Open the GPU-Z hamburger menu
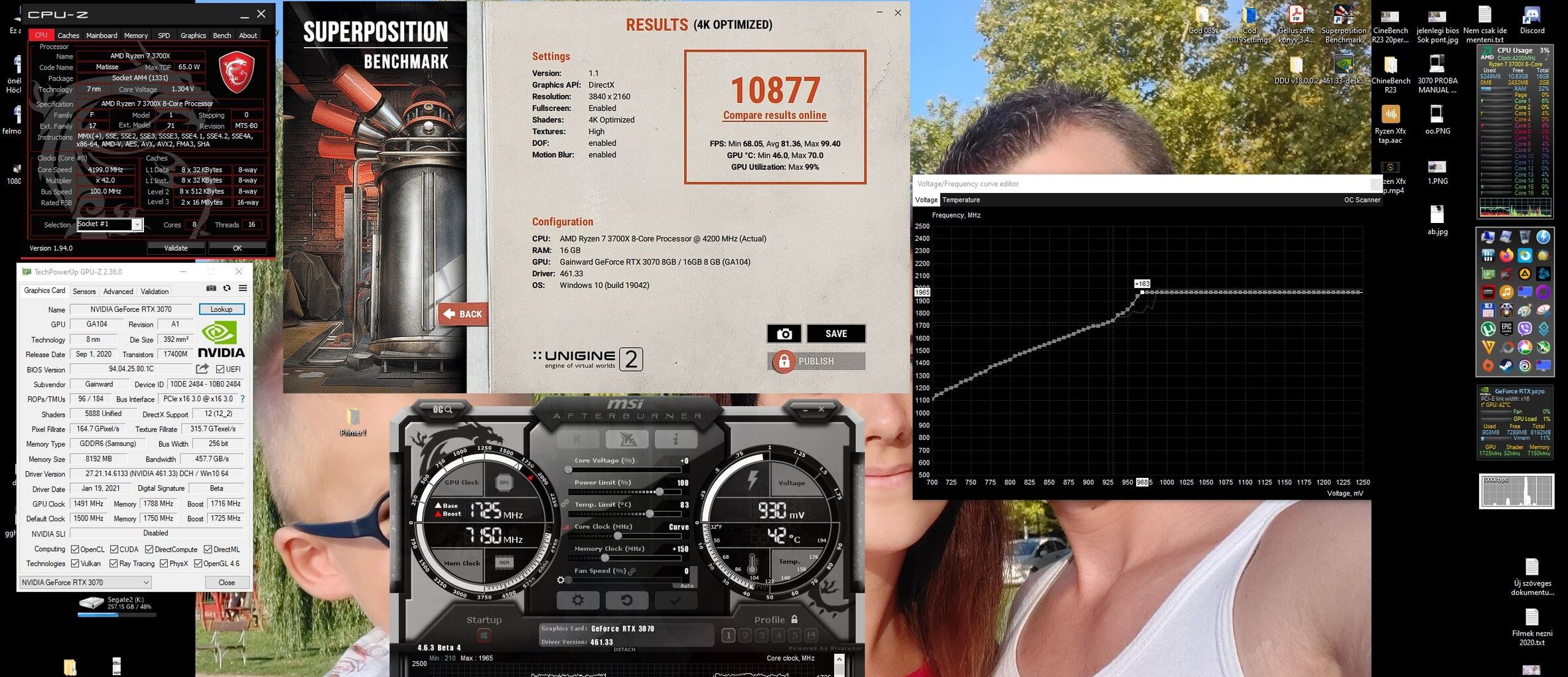The height and width of the screenshot is (677, 1568). coord(243,288)
